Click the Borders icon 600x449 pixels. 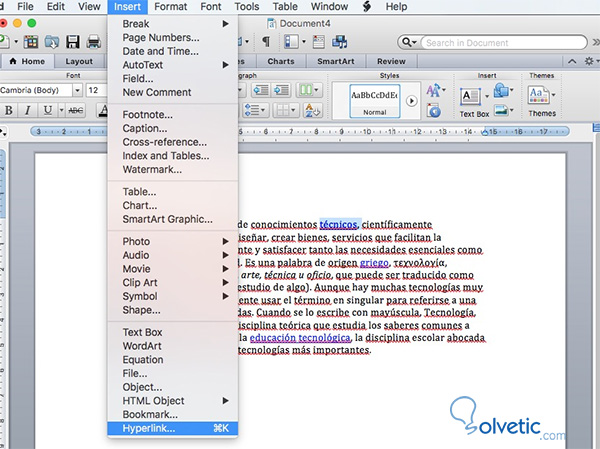[x=283, y=111]
